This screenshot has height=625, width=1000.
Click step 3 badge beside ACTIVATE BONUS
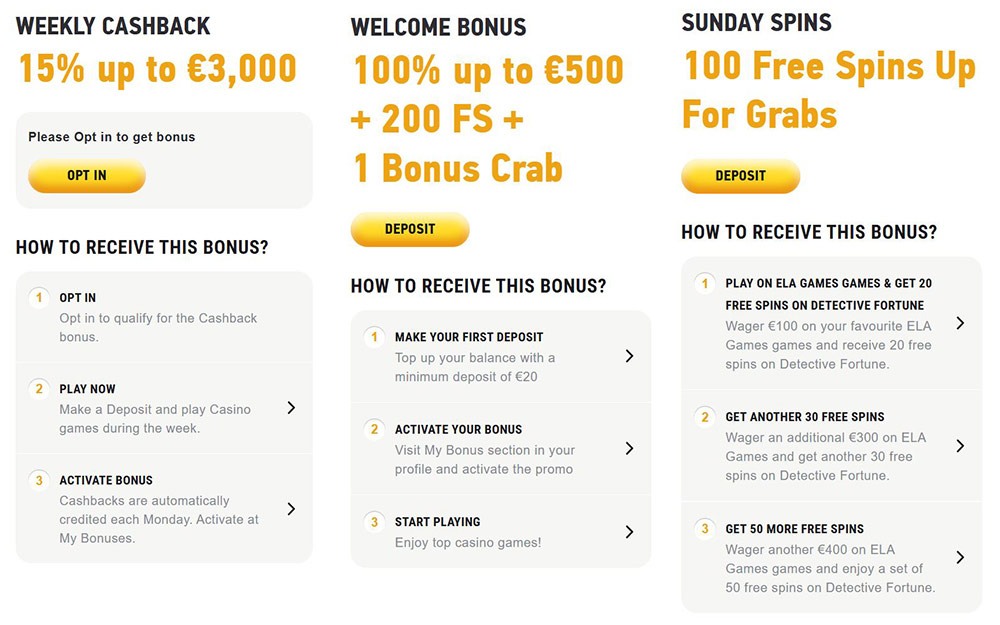[x=39, y=480]
